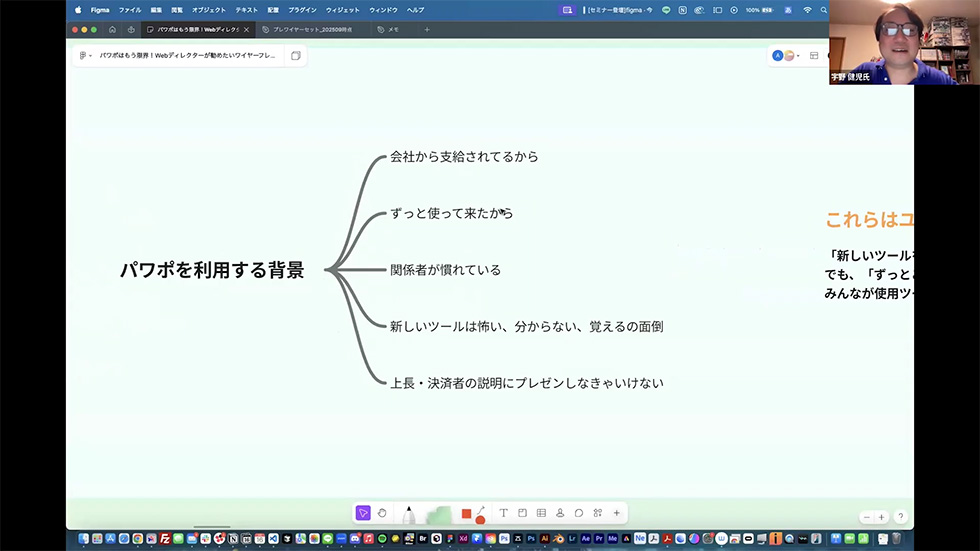Open the Apple menu
This screenshot has width=980, height=551.
(x=78, y=10)
